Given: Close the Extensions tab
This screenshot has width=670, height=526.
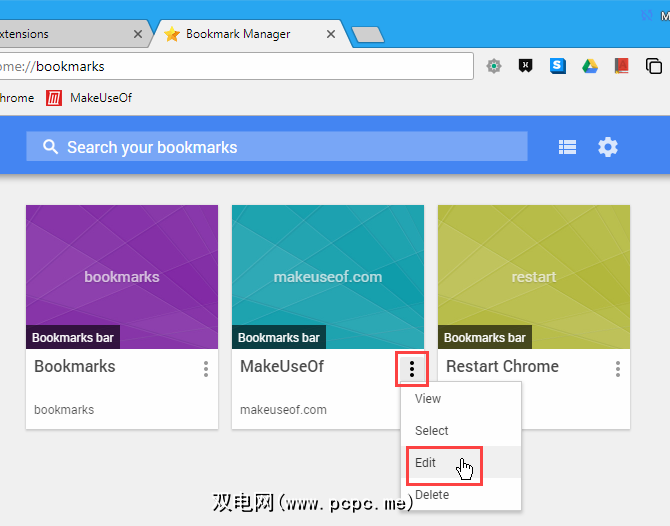Looking at the screenshot, I should pos(138,34).
